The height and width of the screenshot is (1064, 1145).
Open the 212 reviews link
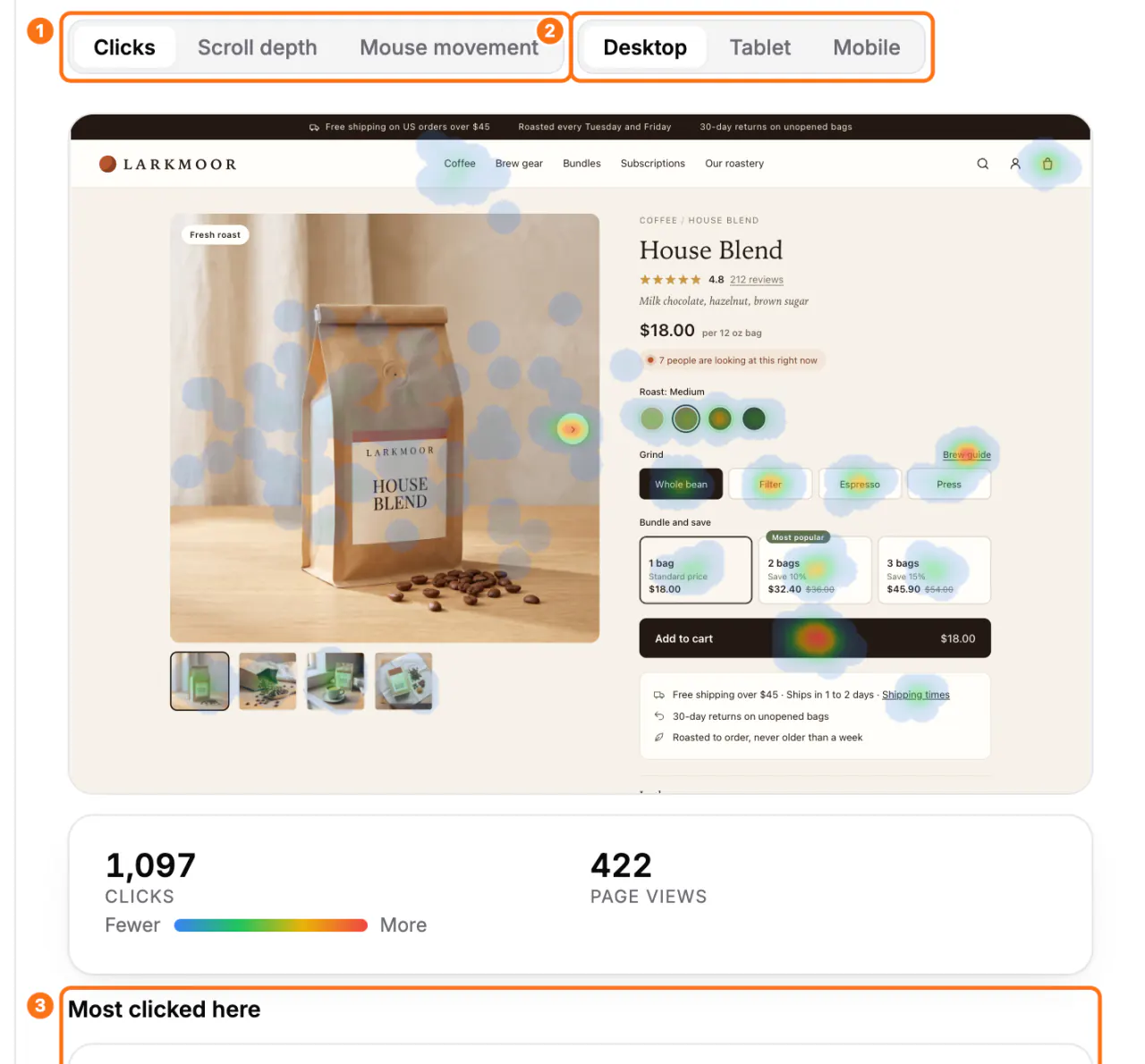pos(757,280)
